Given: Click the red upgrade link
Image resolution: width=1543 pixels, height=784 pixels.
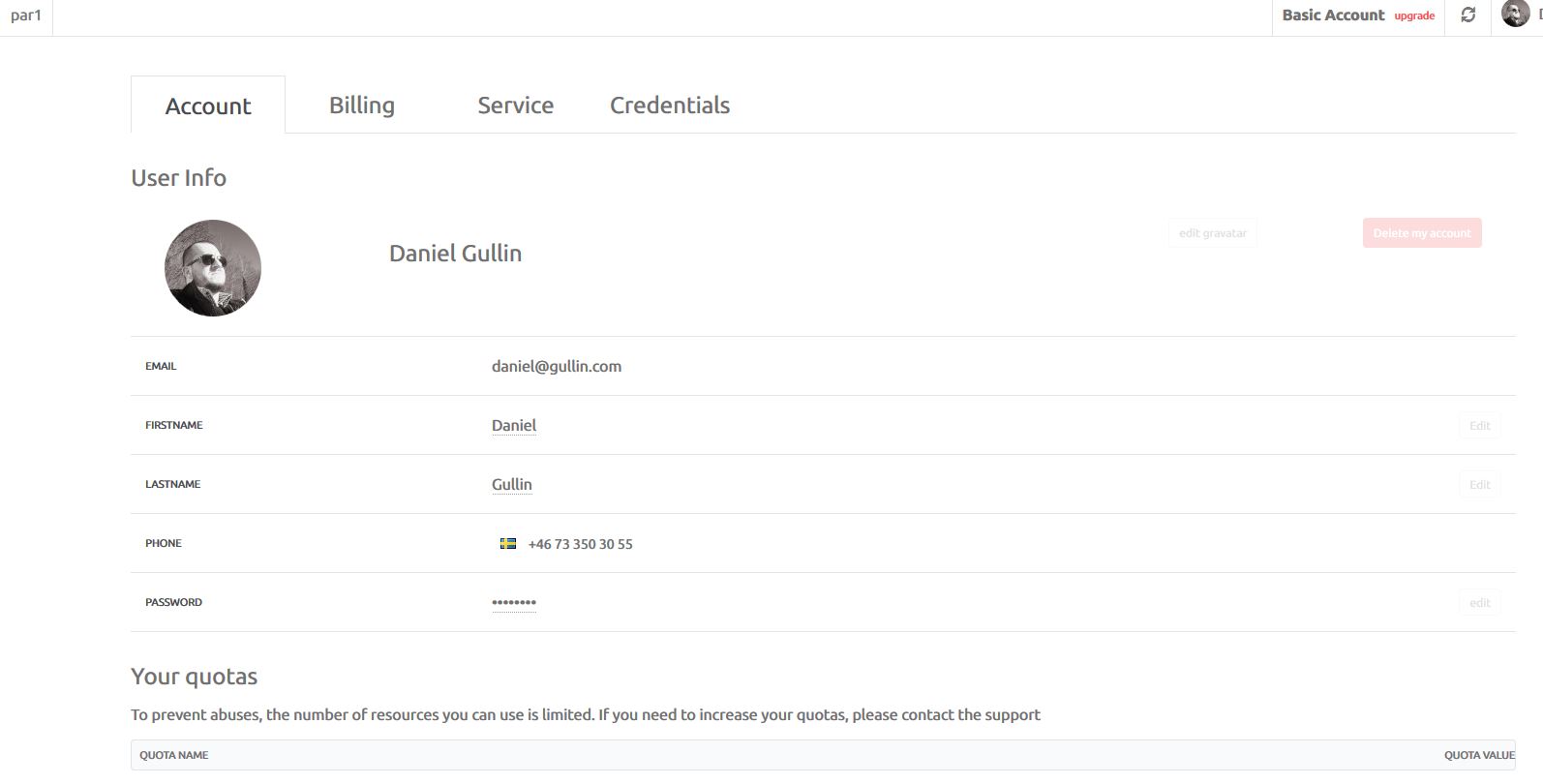Looking at the screenshot, I should (x=1414, y=15).
